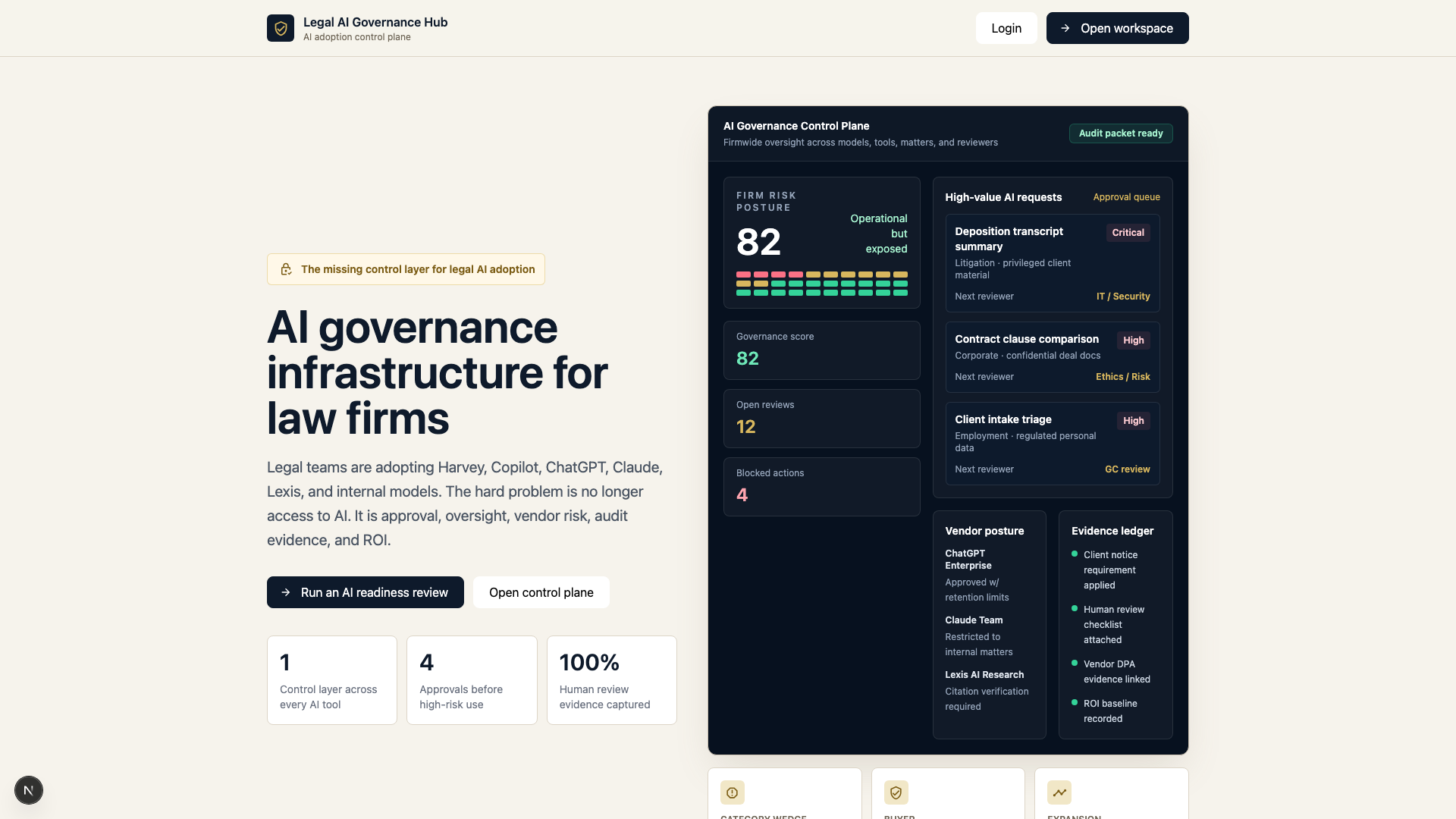Click the GC review reviewer label
The image size is (1456, 819).
coord(1127,469)
